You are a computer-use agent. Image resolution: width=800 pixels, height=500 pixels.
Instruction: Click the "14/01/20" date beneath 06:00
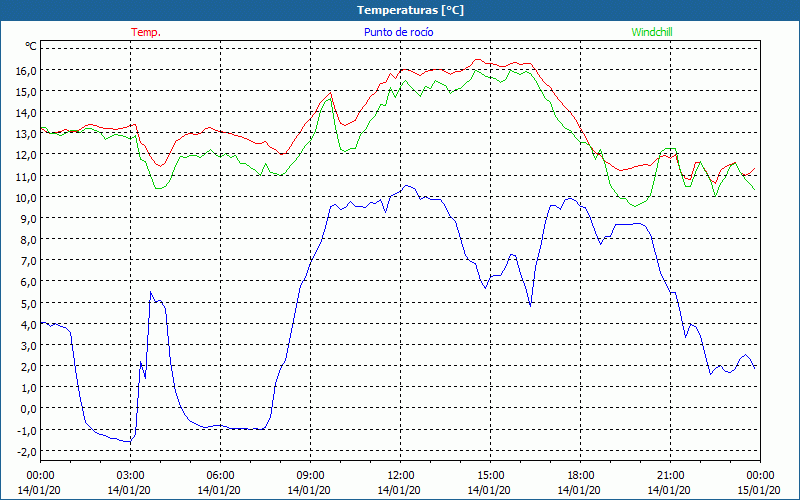point(219,490)
